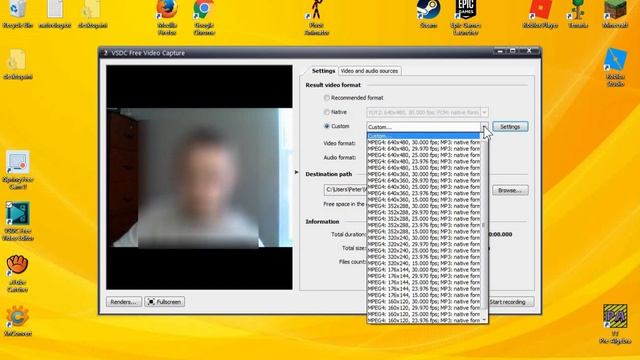Viewport: 640px width, 360px height.
Task: Open the Minecraft desktop shortcut
Action: [615, 14]
